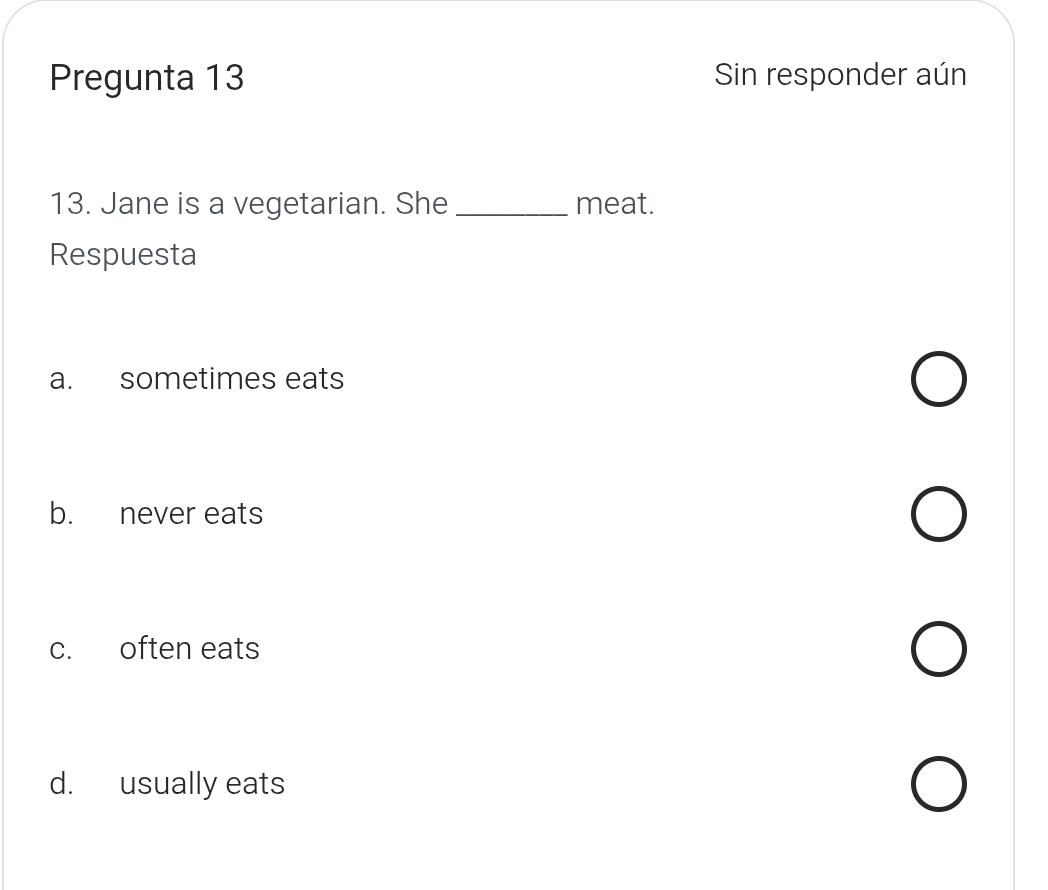Click the 'Sin responder aún' status text
The width and height of the screenshot is (1048, 890).
pyautogui.click(x=840, y=75)
